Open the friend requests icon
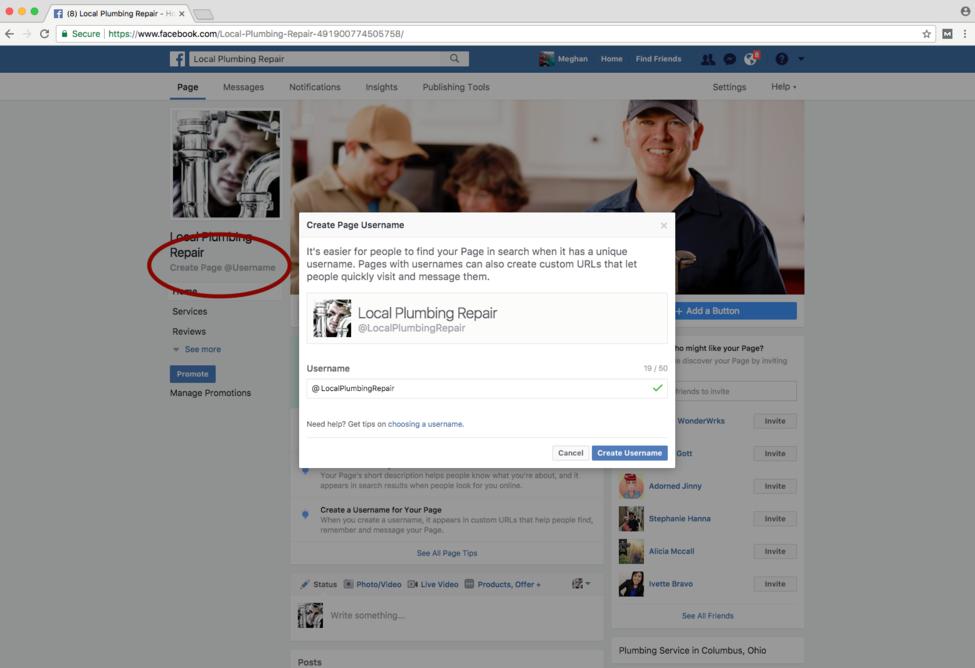This screenshot has height=668, width=975. [708, 59]
